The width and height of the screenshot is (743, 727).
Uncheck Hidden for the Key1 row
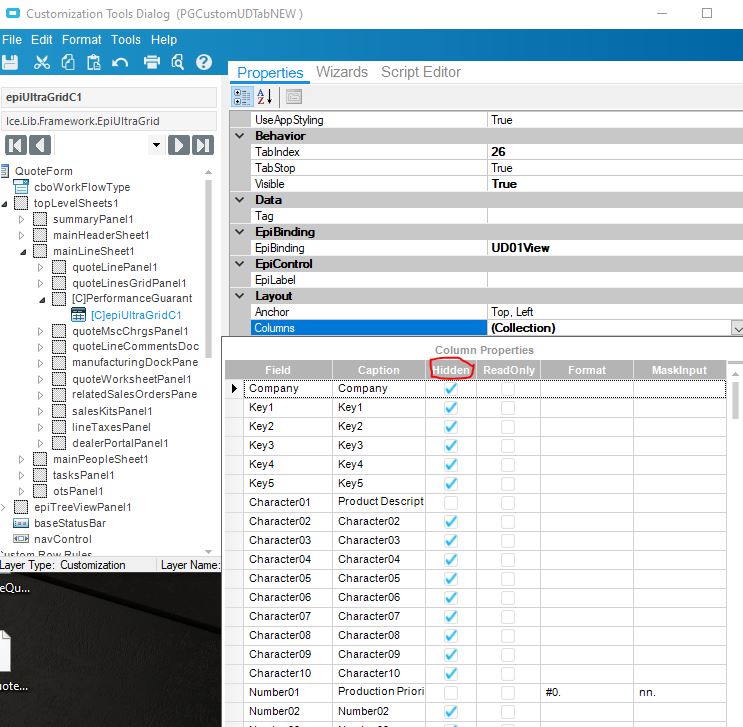451,408
